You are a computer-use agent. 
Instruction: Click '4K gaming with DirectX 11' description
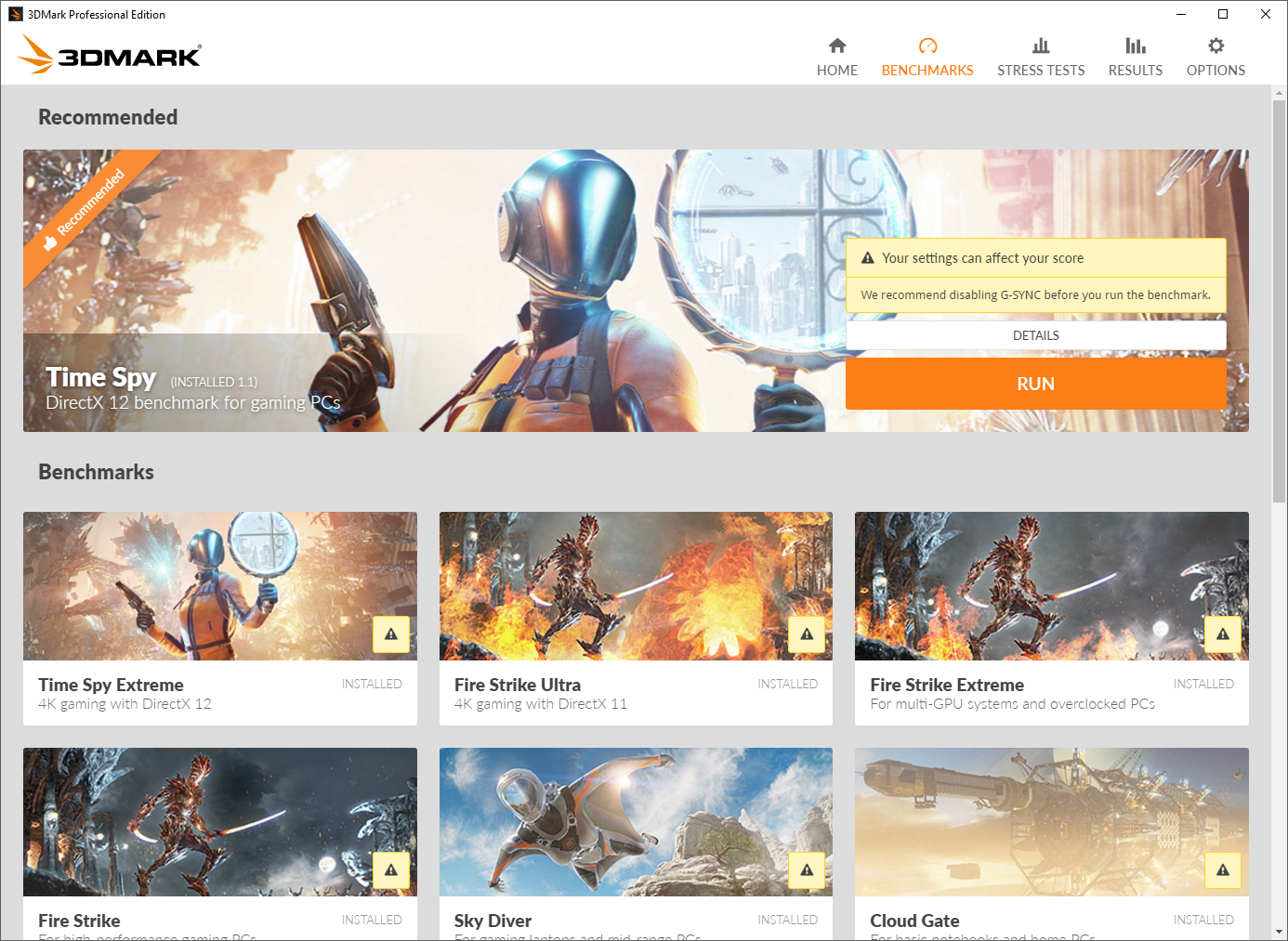(541, 704)
